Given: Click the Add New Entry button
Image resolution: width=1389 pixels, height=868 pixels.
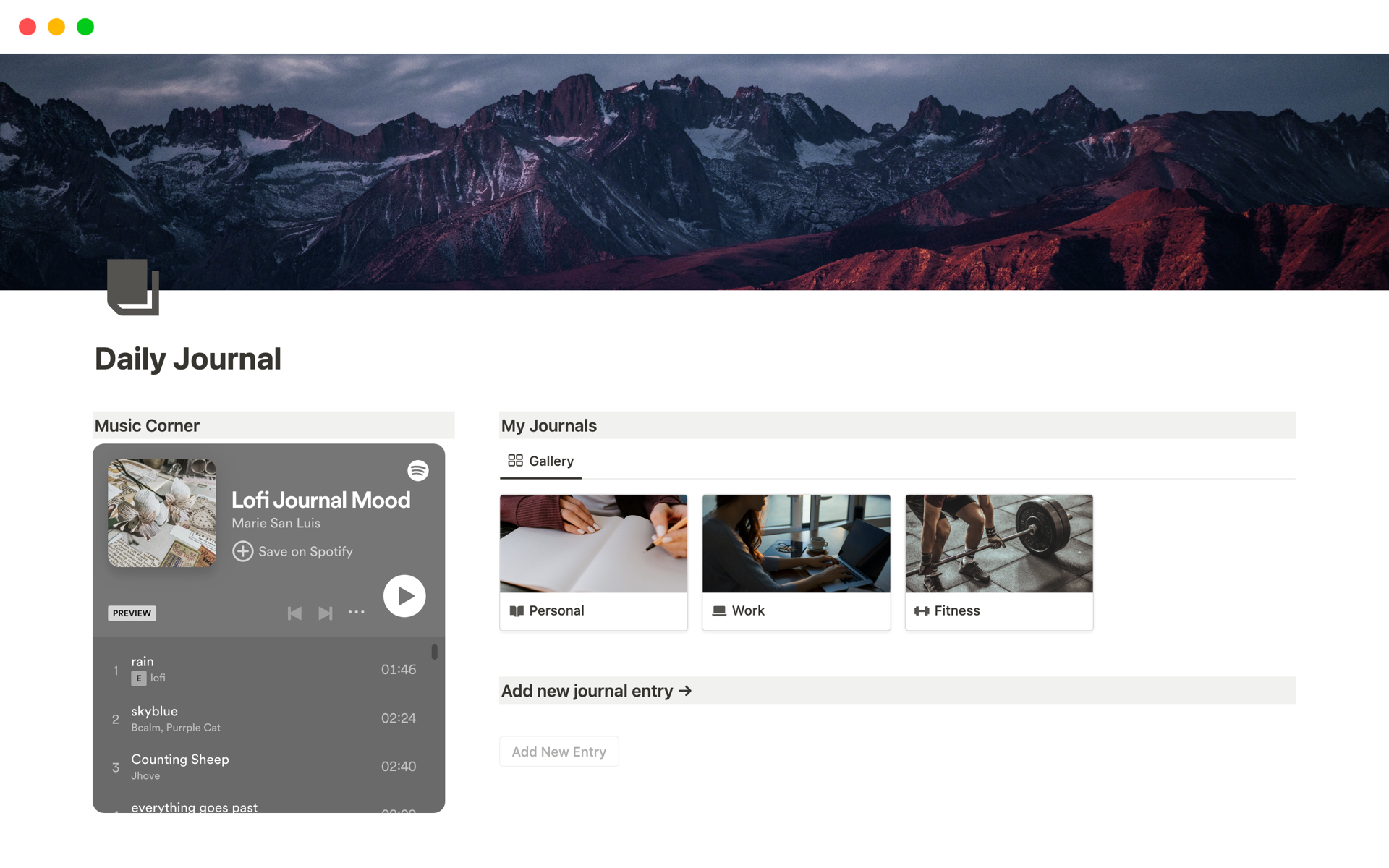Looking at the screenshot, I should tap(558, 751).
